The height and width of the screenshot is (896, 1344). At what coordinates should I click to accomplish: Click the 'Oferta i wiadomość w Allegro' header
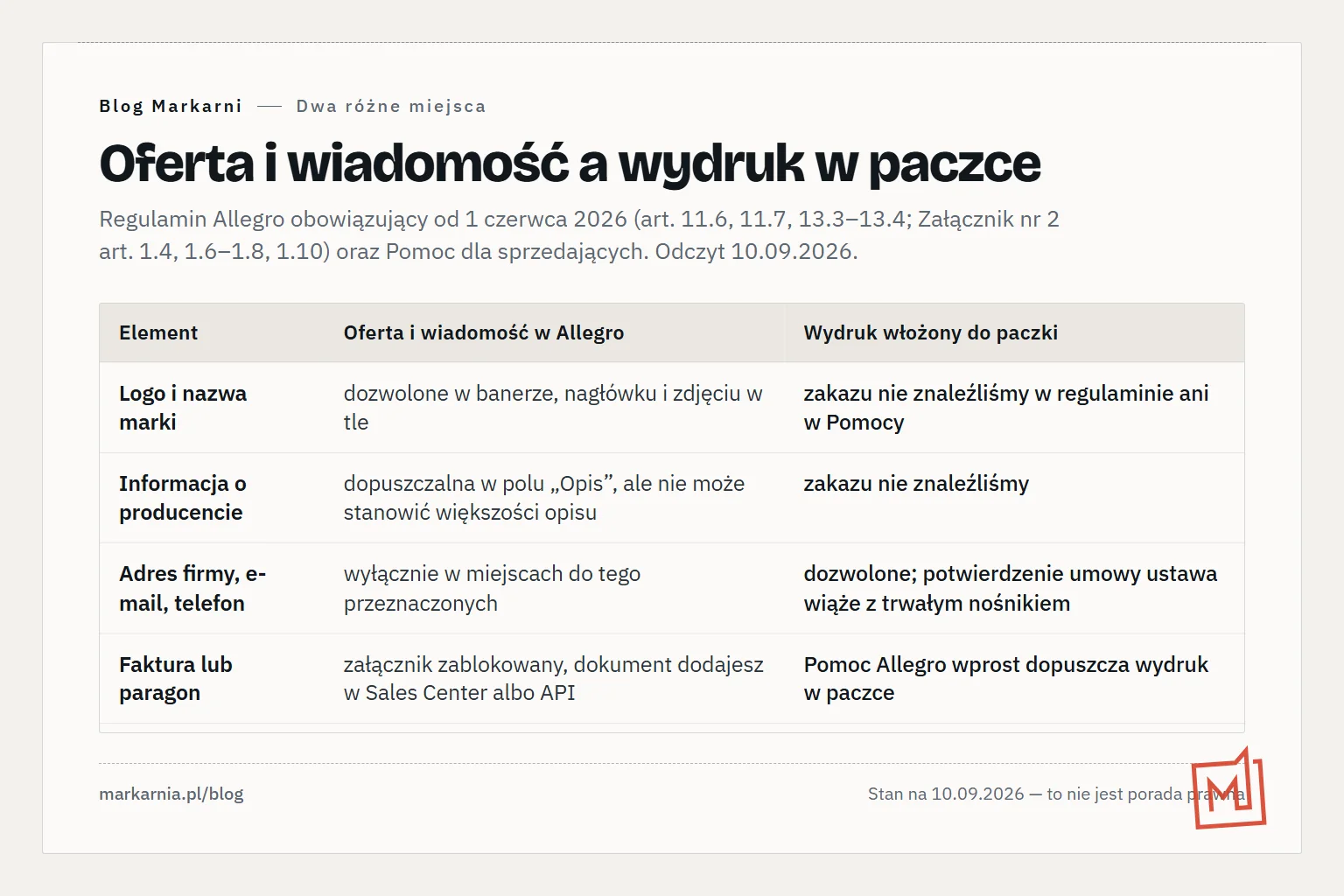pyautogui.click(x=484, y=332)
